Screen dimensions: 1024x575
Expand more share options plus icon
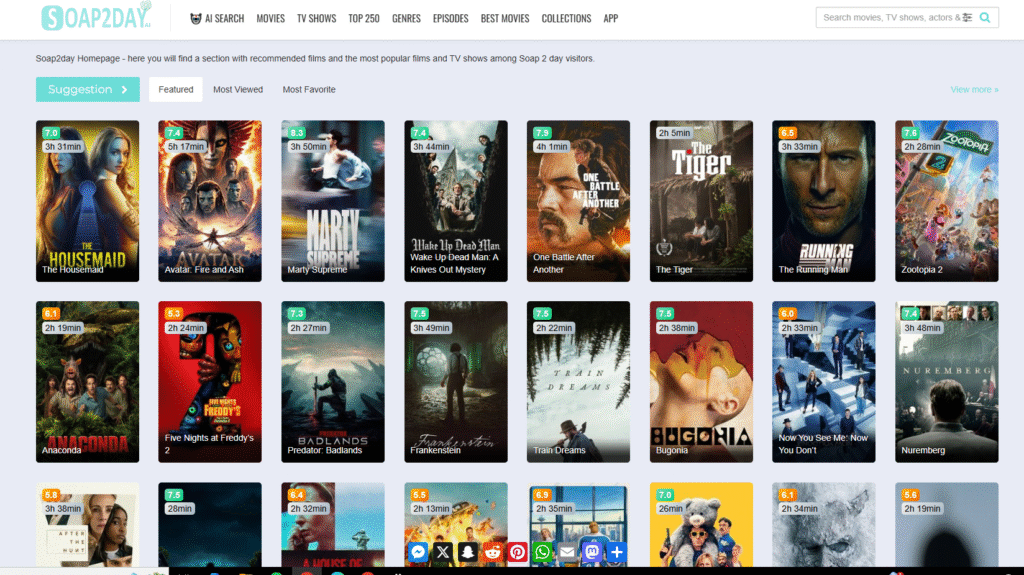(617, 551)
